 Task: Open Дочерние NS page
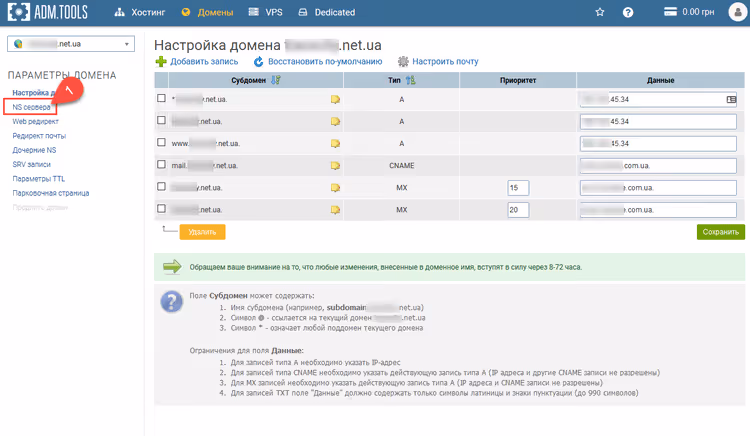pyautogui.click(x=34, y=150)
